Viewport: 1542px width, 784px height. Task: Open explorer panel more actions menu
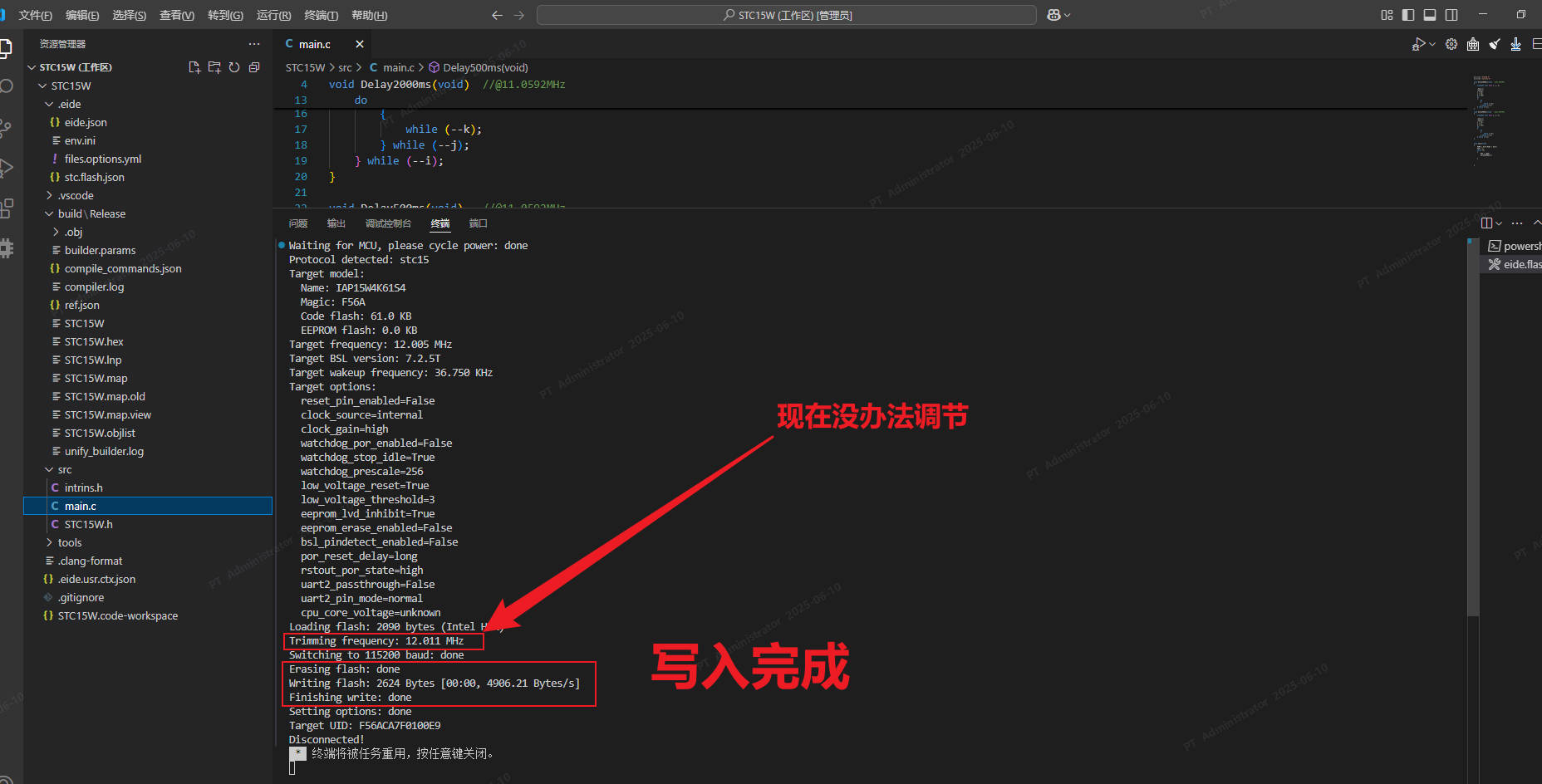(254, 44)
